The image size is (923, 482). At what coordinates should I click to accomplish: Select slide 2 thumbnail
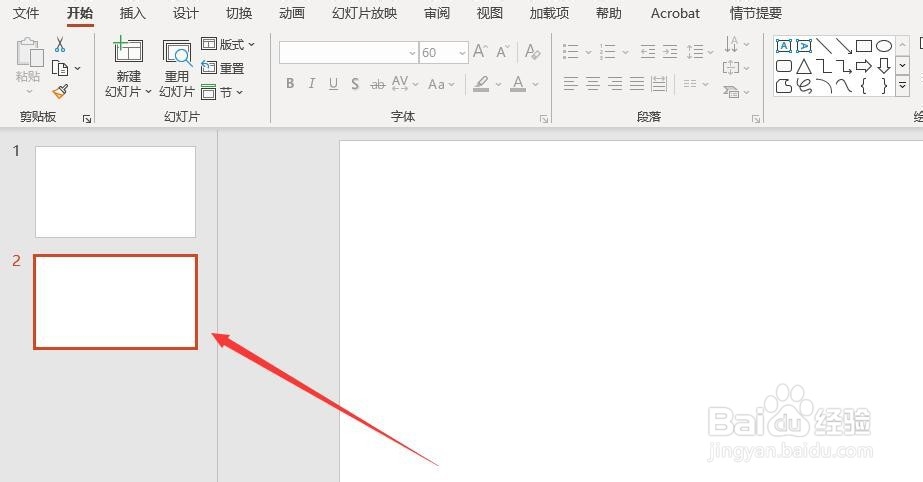coord(115,302)
